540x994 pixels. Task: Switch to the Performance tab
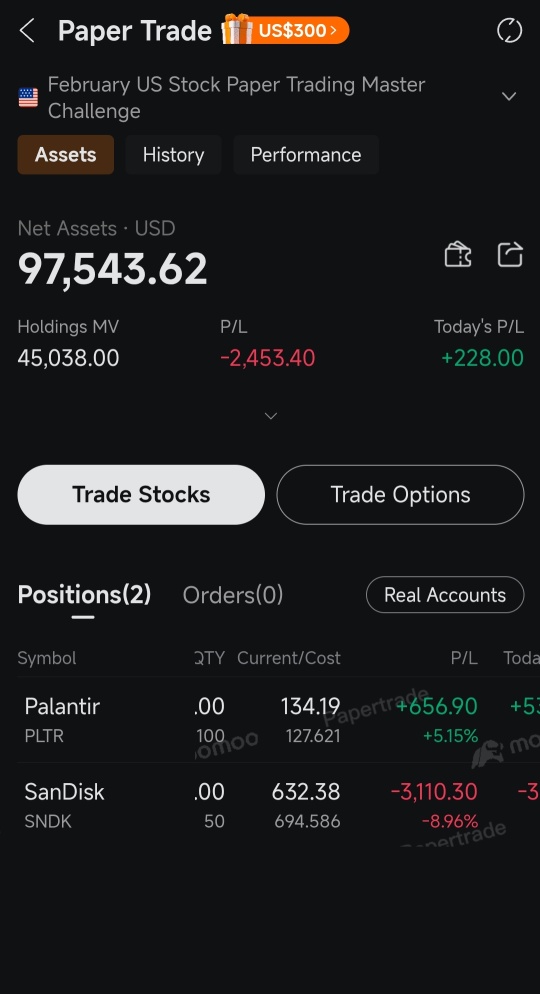tap(306, 155)
